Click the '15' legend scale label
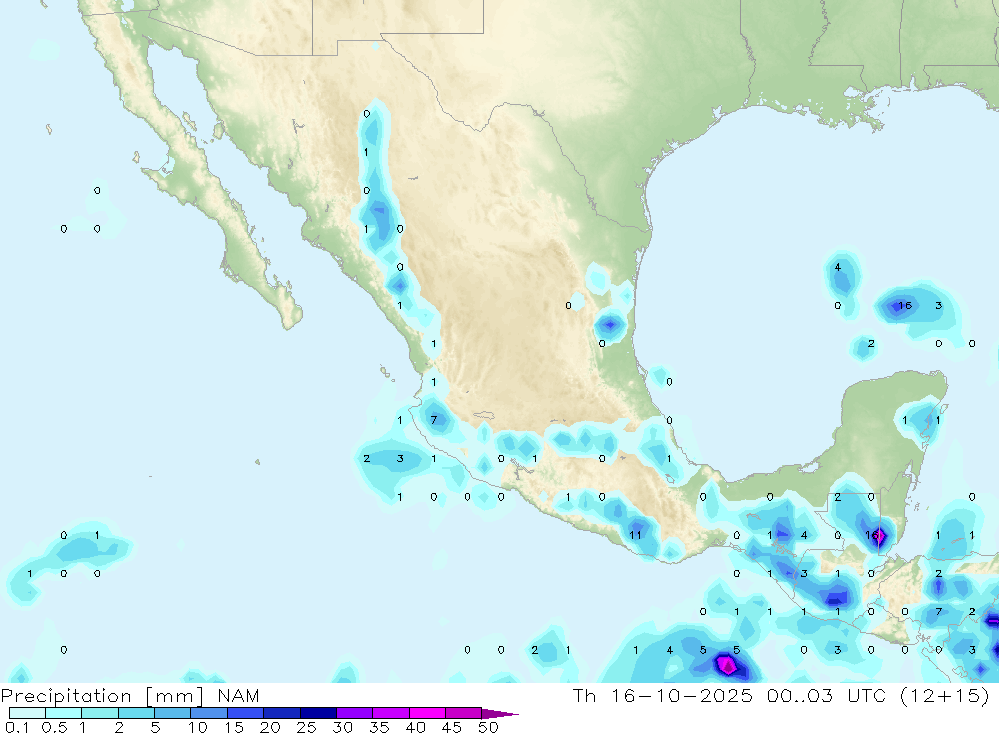This screenshot has height=733, width=1000. [x=234, y=727]
